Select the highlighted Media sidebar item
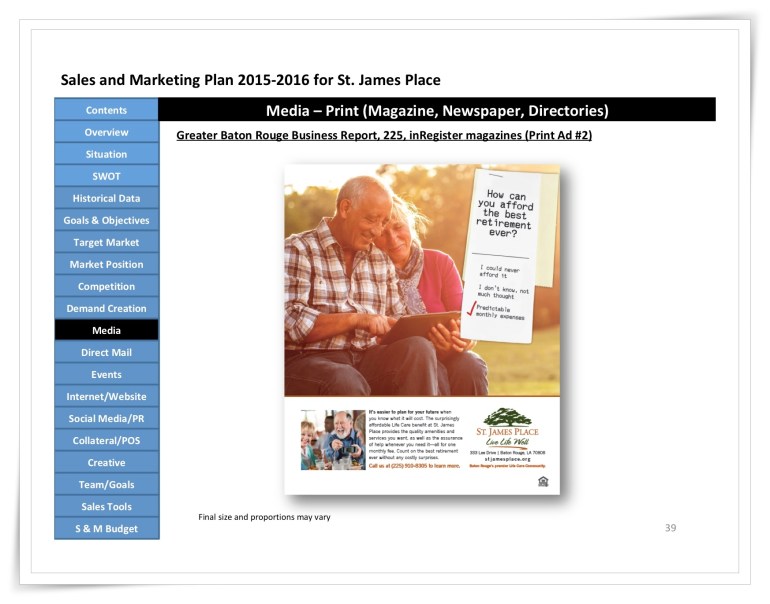The width and height of the screenshot is (770, 604). 106,330
